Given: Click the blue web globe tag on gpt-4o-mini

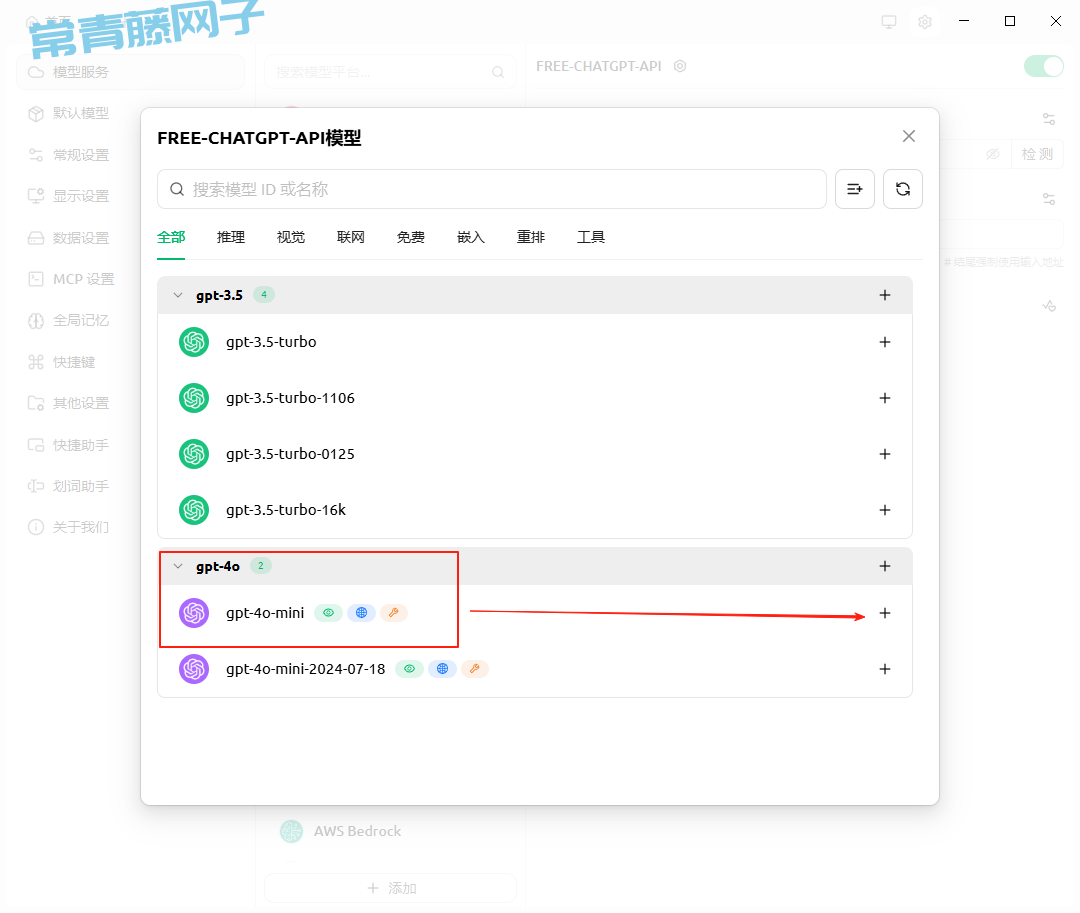Looking at the screenshot, I should (x=362, y=613).
